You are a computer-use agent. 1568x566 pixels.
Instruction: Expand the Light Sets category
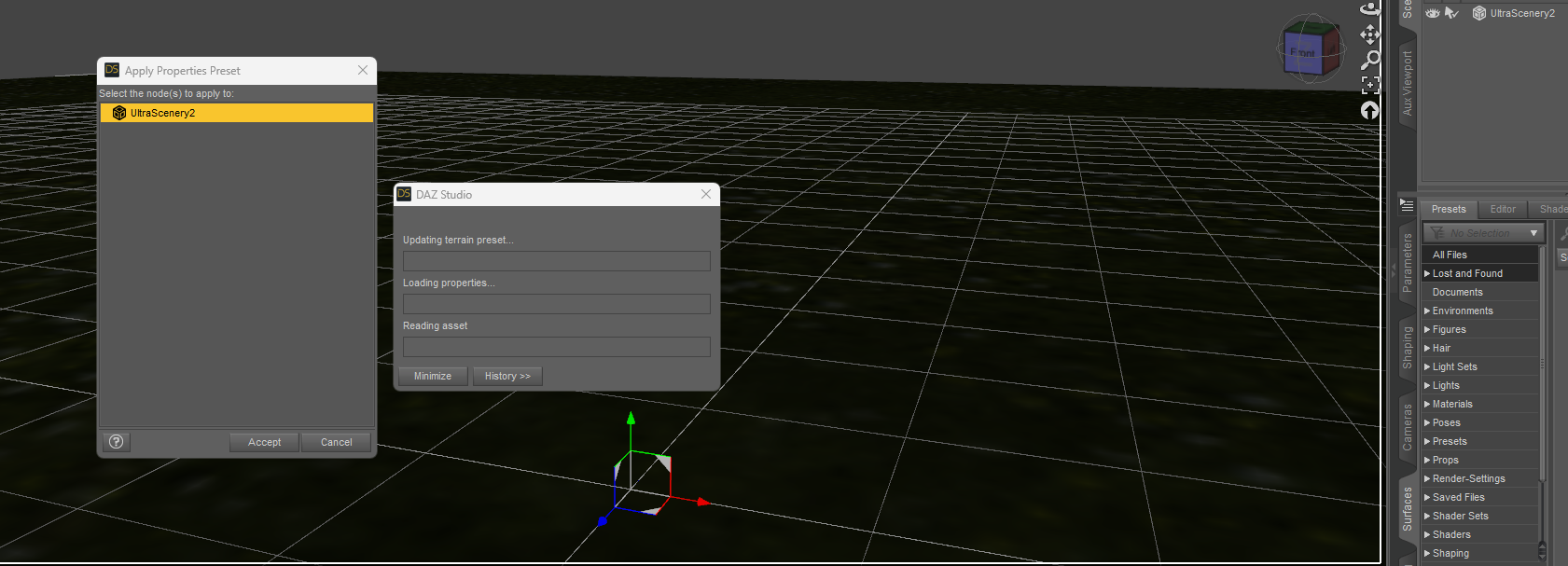1427,366
